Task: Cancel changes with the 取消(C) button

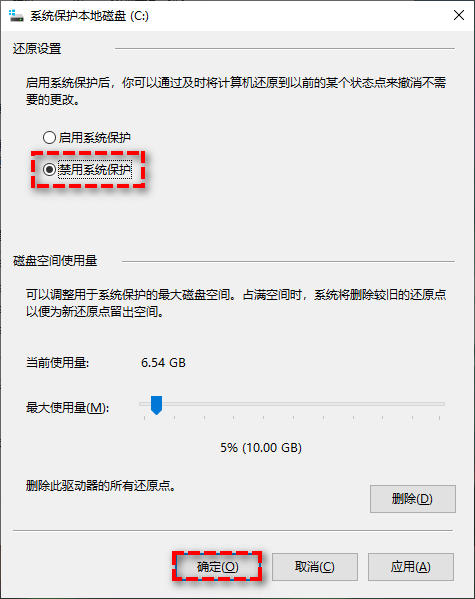Action: pyautogui.click(x=315, y=567)
